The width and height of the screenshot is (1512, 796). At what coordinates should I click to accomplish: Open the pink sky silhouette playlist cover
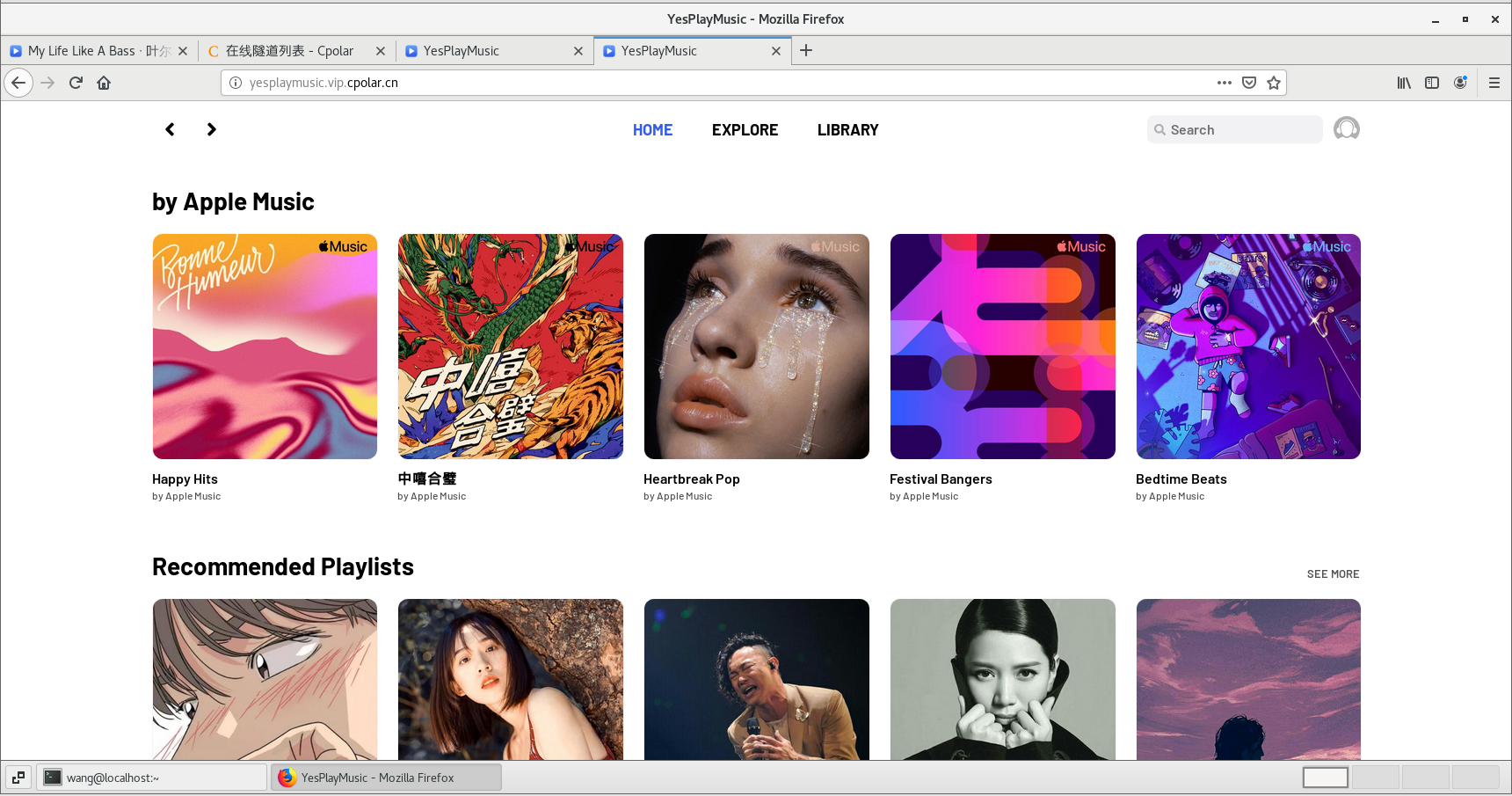click(x=1248, y=679)
